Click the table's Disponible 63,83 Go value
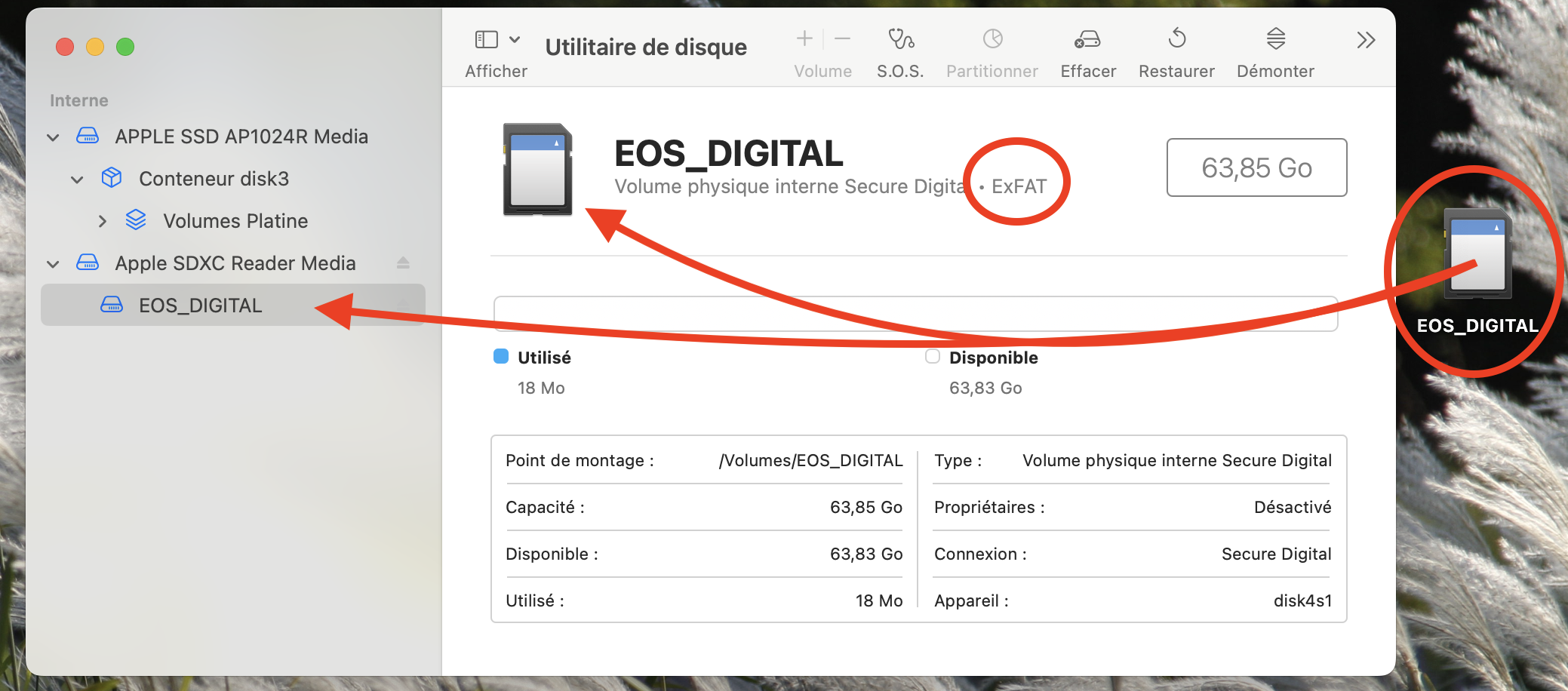This screenshot has height=691, width=1568. pos(866,554)
